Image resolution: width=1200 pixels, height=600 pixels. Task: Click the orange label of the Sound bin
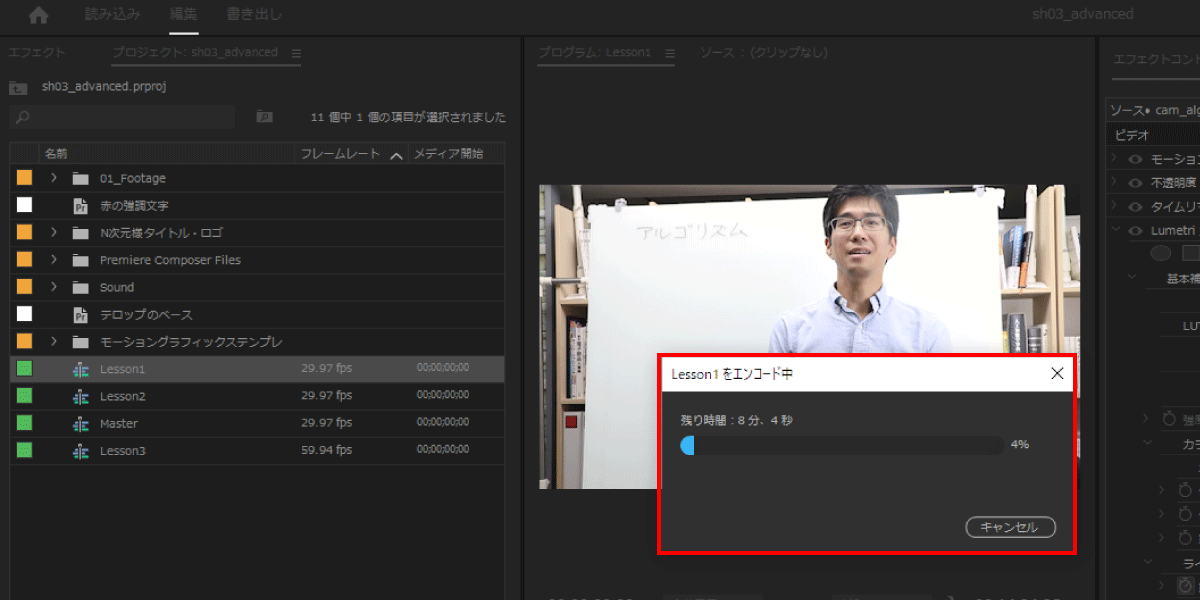(x=24, y=287)
